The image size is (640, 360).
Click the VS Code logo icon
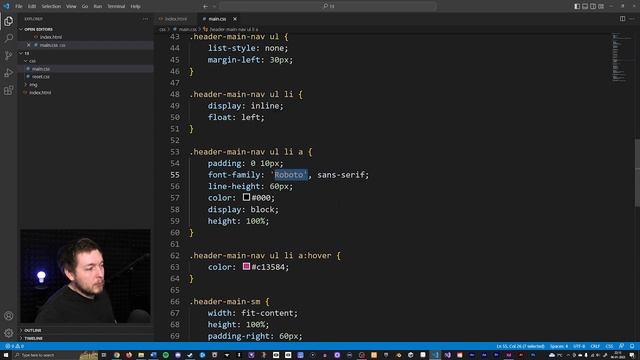pyautogui.click(x=6, y=6)
